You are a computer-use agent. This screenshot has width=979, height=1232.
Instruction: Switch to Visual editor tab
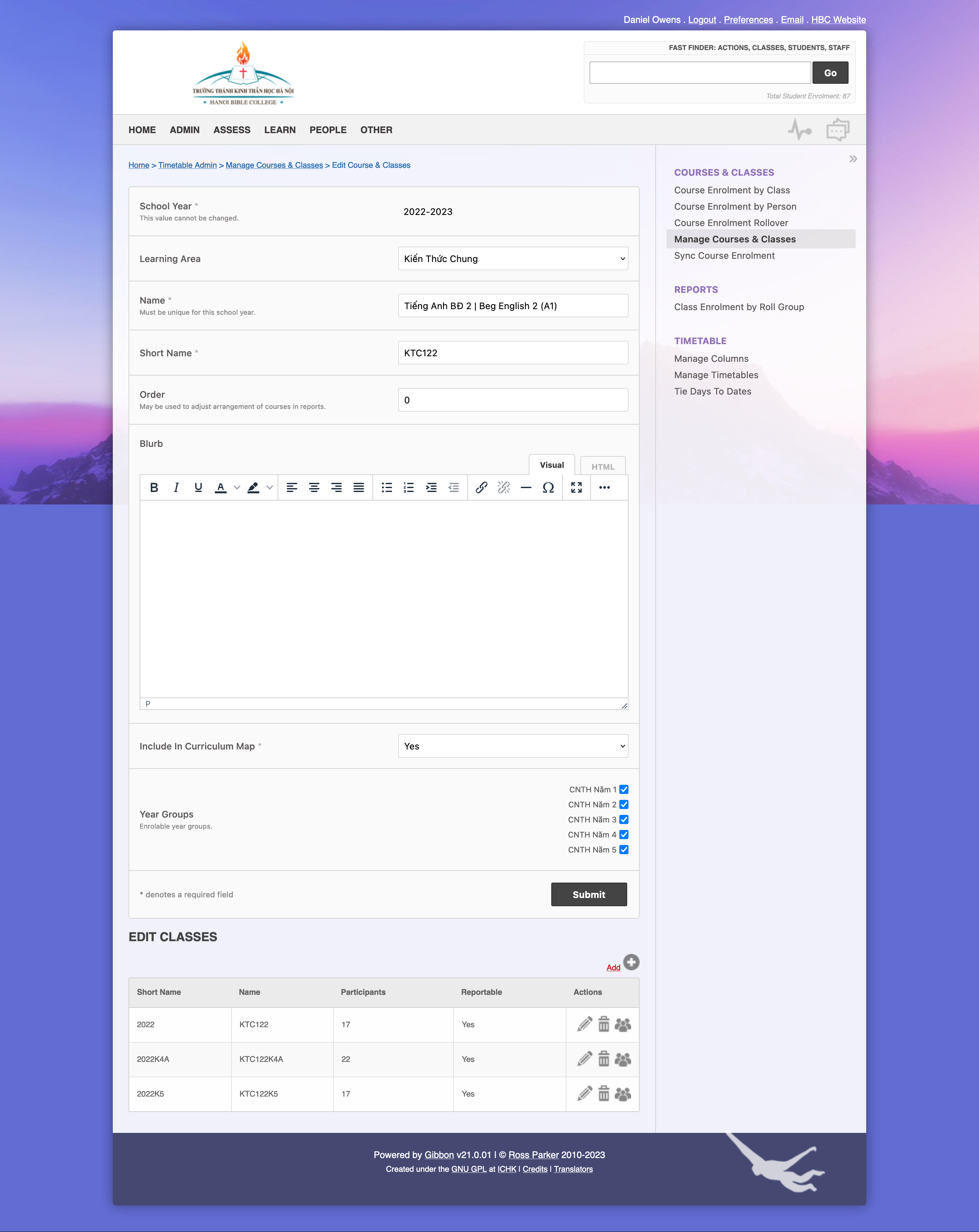point(552,465)
